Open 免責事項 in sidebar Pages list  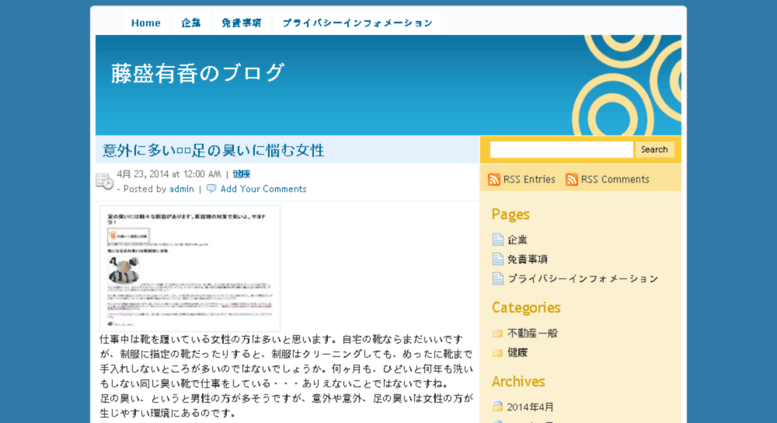coord(527,259)
